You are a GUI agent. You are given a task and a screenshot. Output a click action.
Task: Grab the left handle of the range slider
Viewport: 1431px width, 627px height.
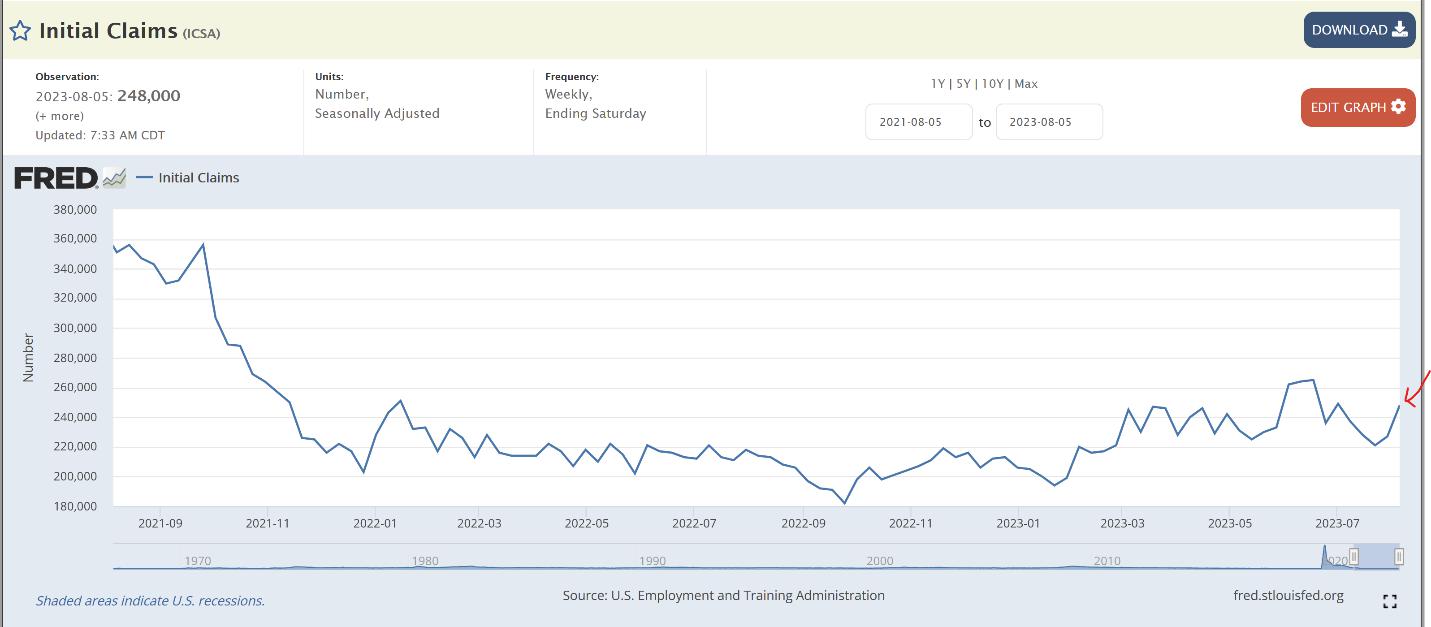tap(1354, 556)
